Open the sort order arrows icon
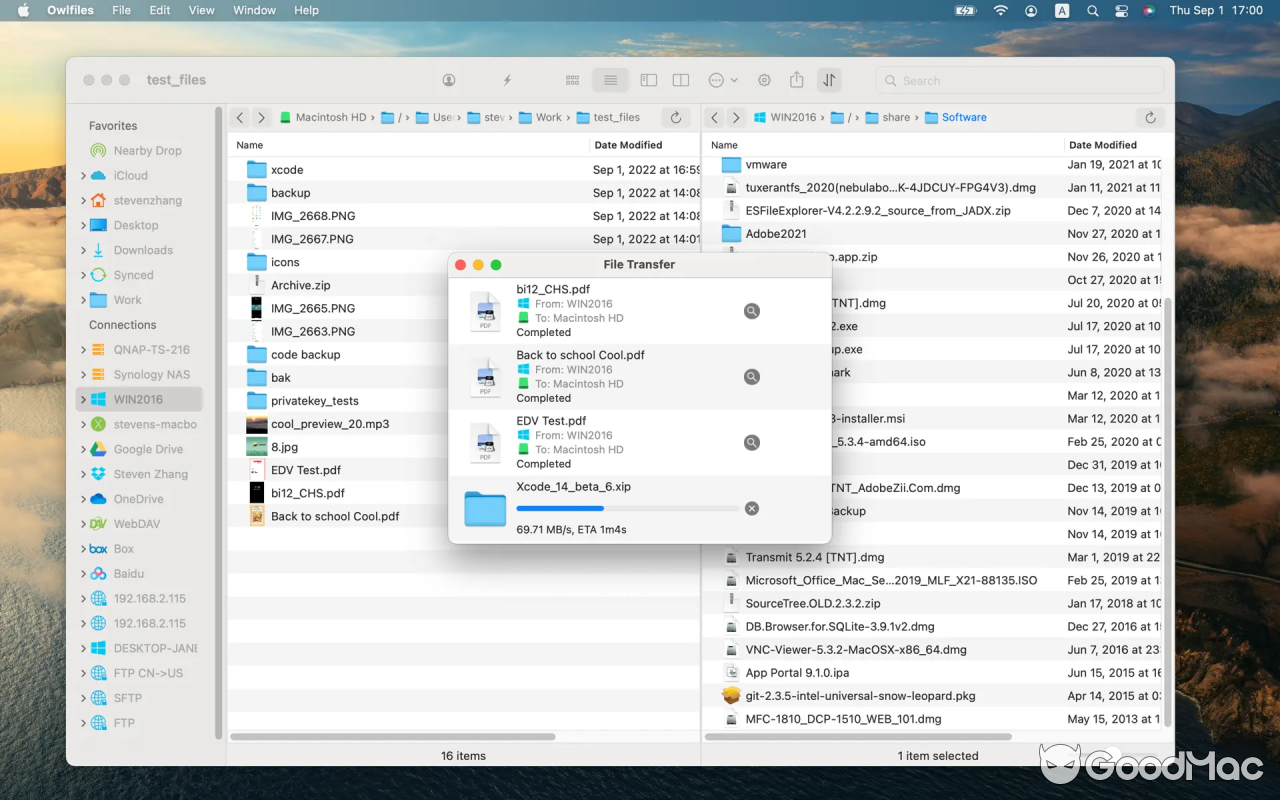The width and height of the screenshot is (1280, 800). (829, 79)
